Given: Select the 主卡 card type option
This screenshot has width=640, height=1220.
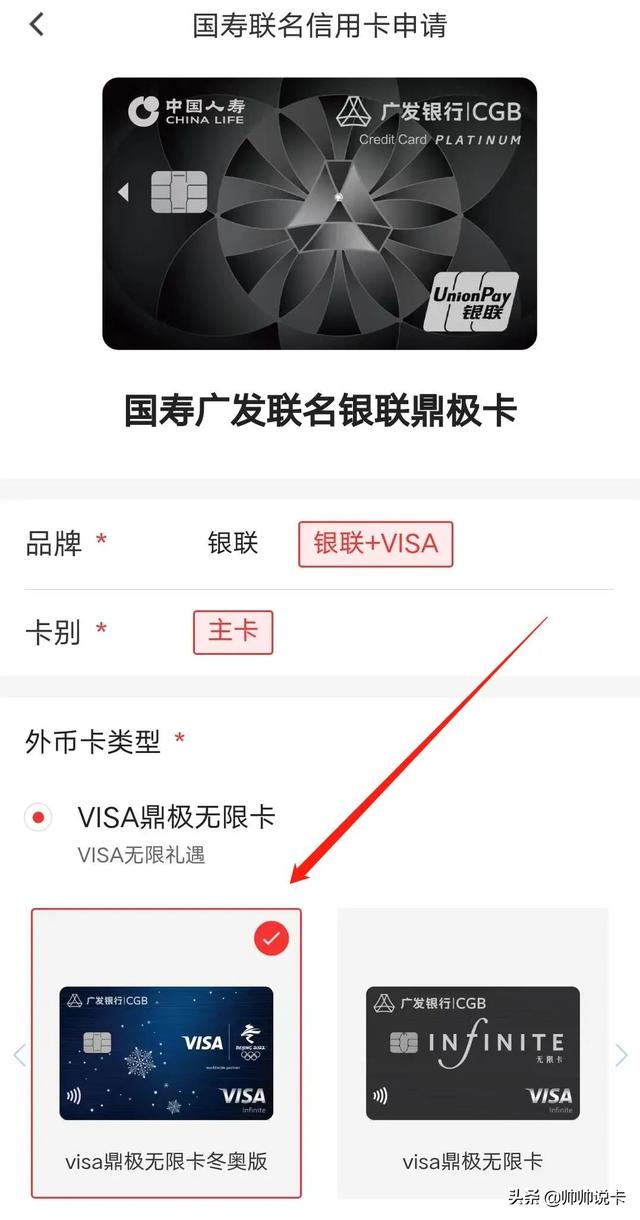Looking at the screenshot, I should coord(233,632).
